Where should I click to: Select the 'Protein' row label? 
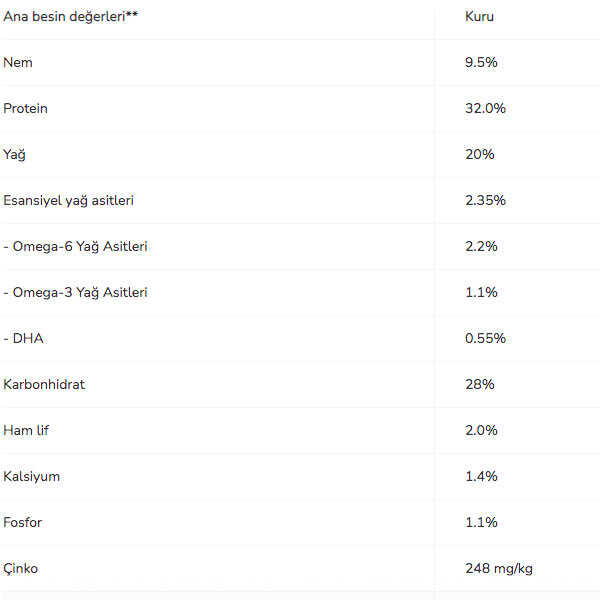25,108
